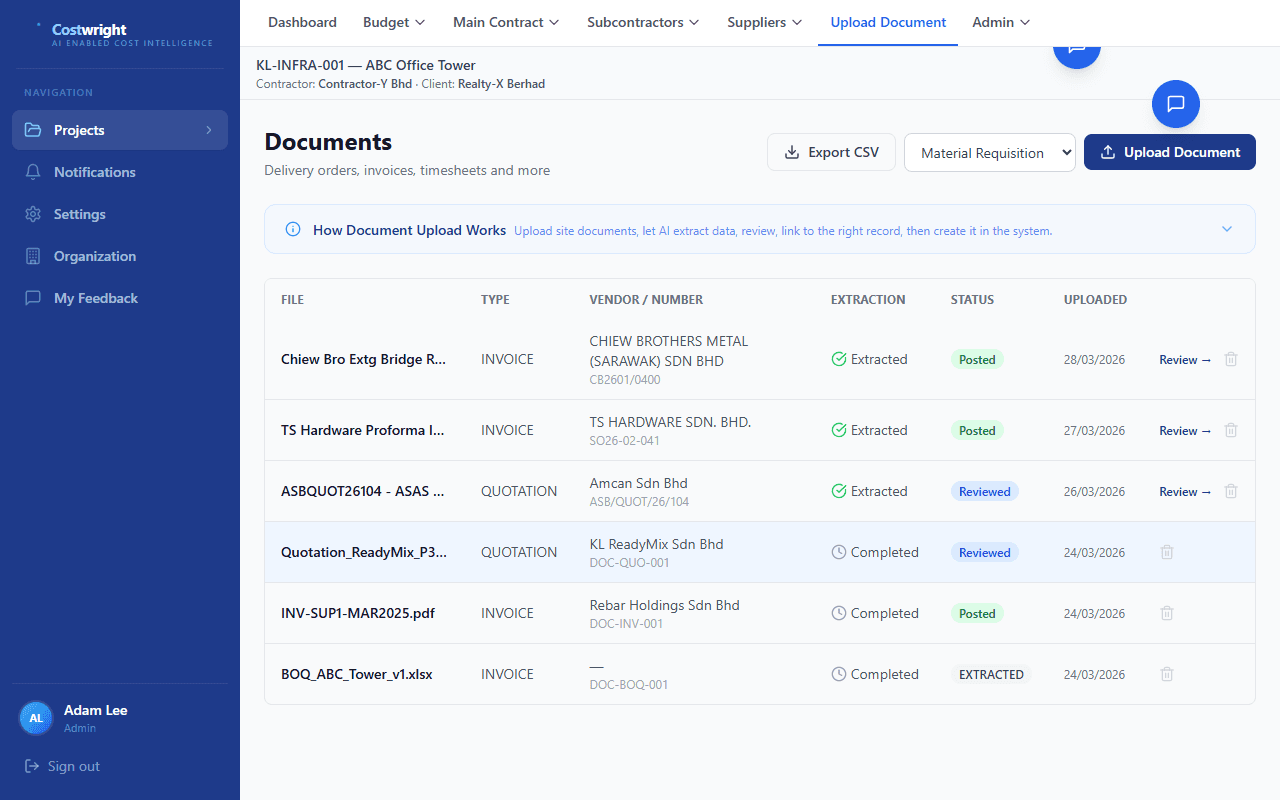This screenshot has width=1280, height=800.
Task: Click document number SO26-02-041
Action: click(625, 441)
